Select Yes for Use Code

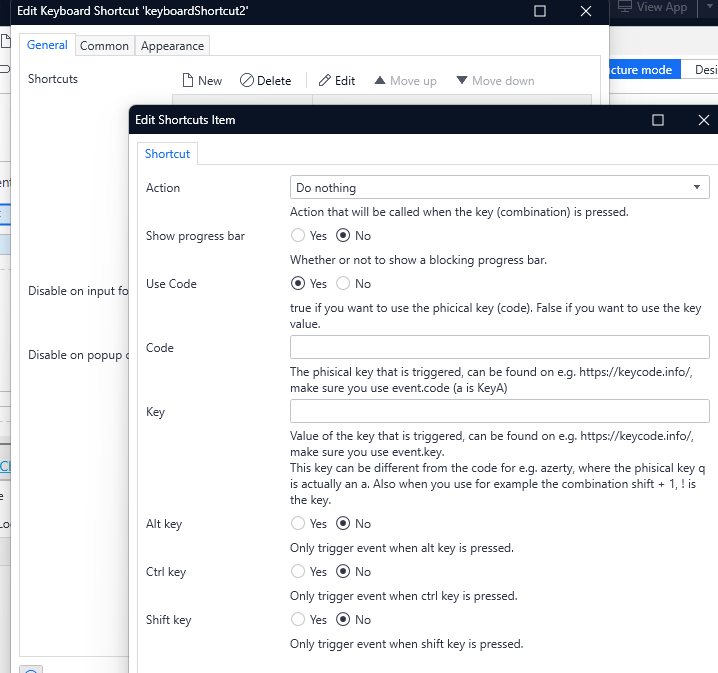point(298,284)
